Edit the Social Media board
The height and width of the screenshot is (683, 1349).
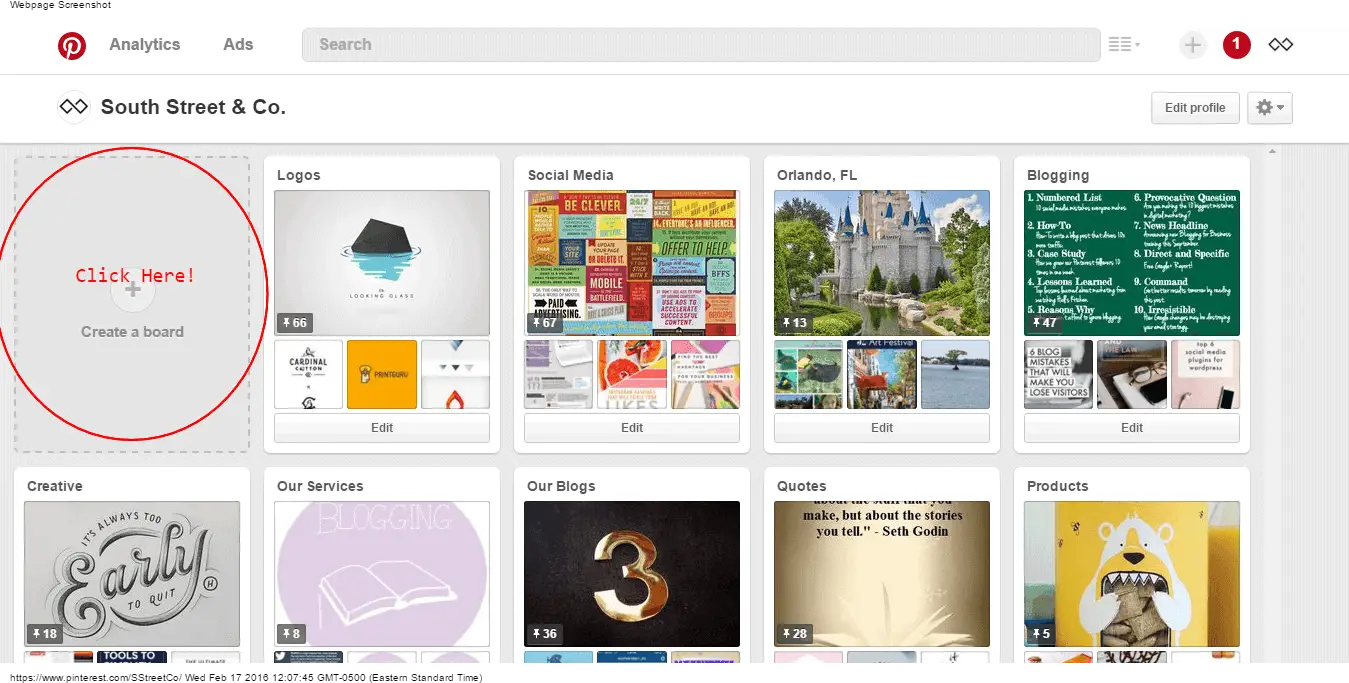632,427
